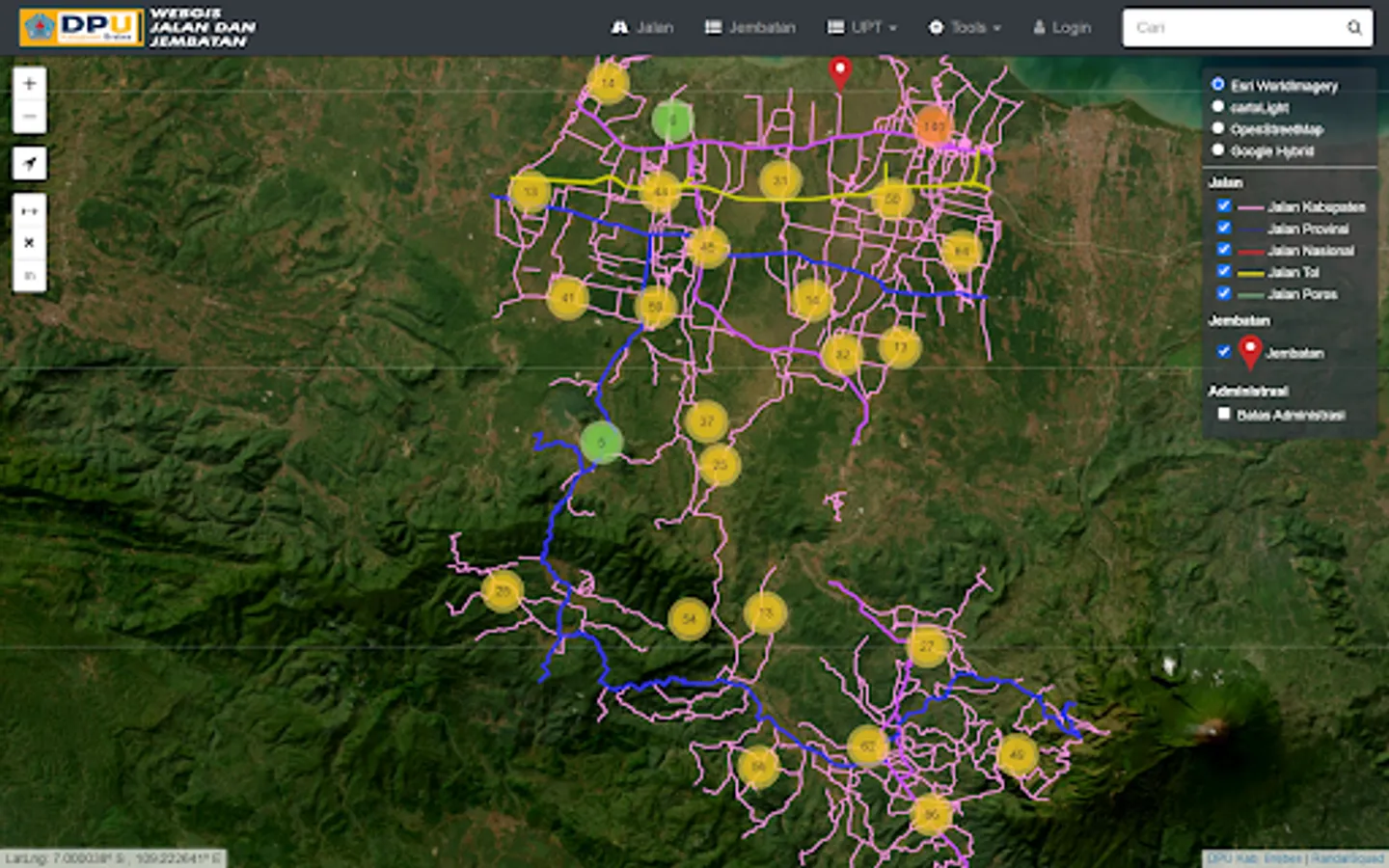Select the Esri WorldImagery basemap
Screen dimensions: 1389x868
point(1218,85)
